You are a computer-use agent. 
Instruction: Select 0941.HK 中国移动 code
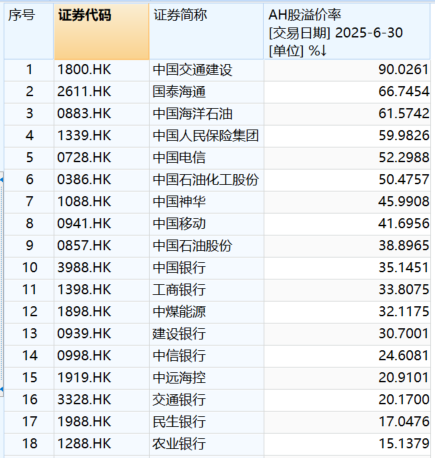[102, 224]
